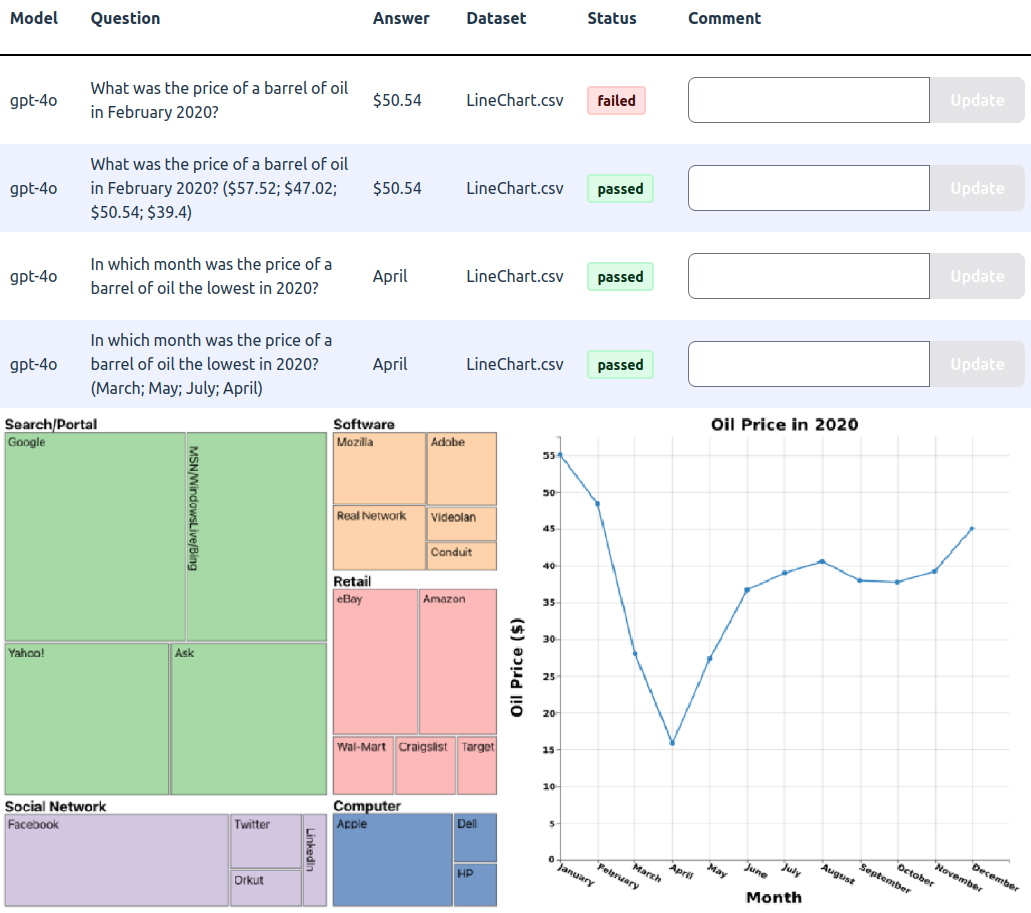
Task: Select the Conduit treemap block
Action: [x=462, y=556]
